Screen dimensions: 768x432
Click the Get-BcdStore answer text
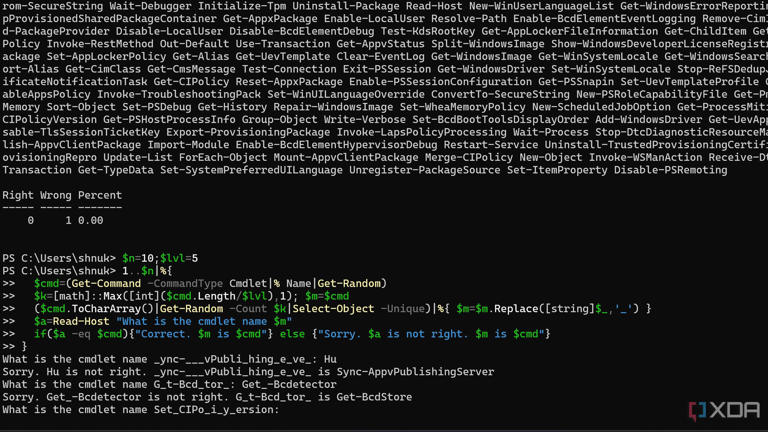click(x=374, y=397)
